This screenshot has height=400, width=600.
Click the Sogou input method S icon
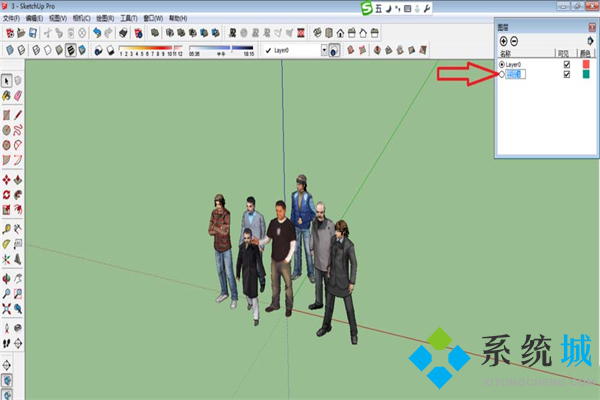pos(367,8)
